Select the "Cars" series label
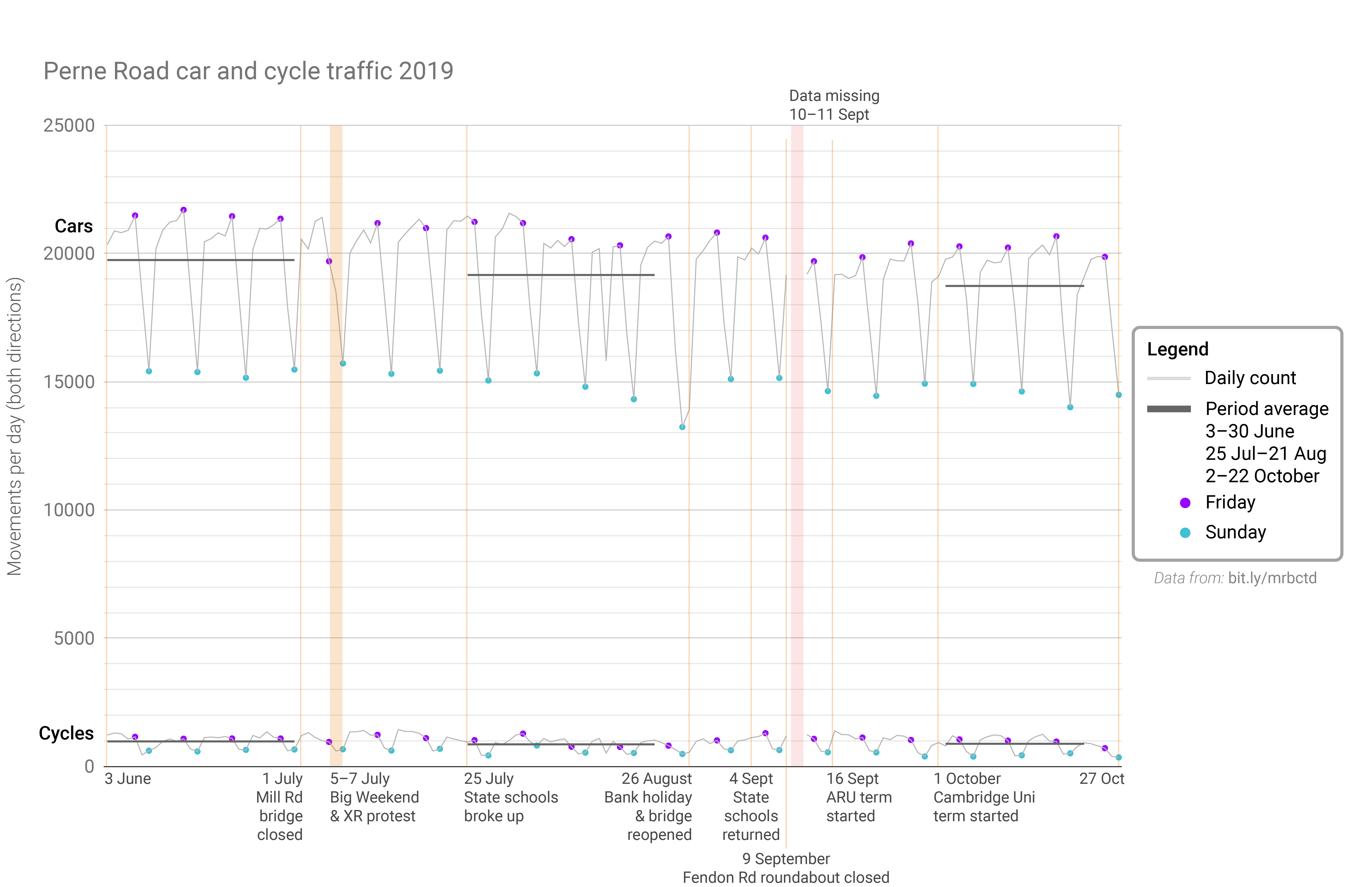This screenshot has height=887, width=1372. pyautogui.click(x=73, y=226)
